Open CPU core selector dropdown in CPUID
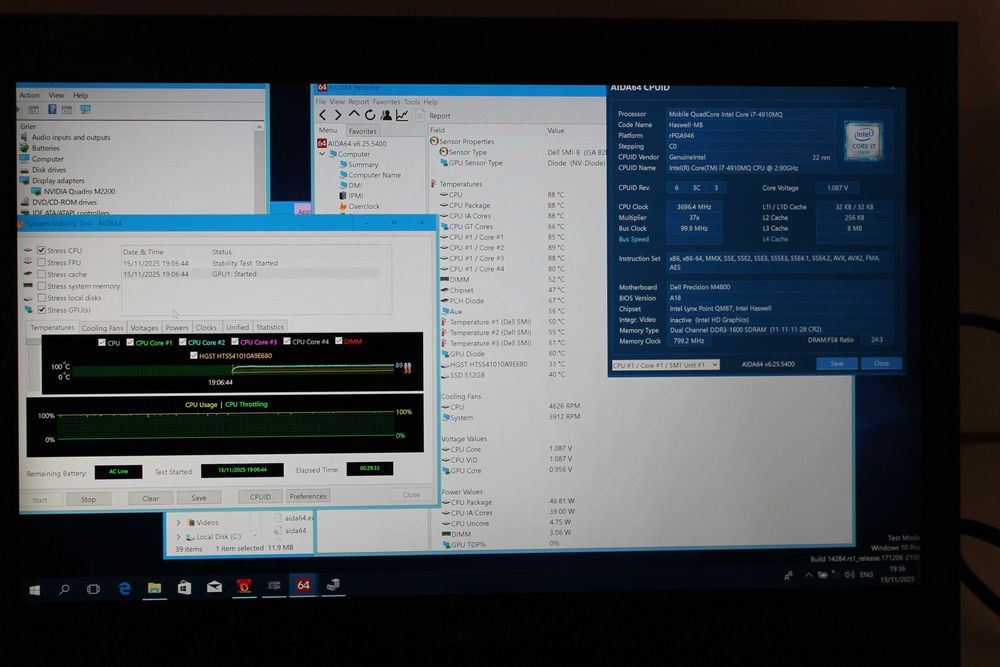The image size is (1000, 667). (x=665, y=365)
